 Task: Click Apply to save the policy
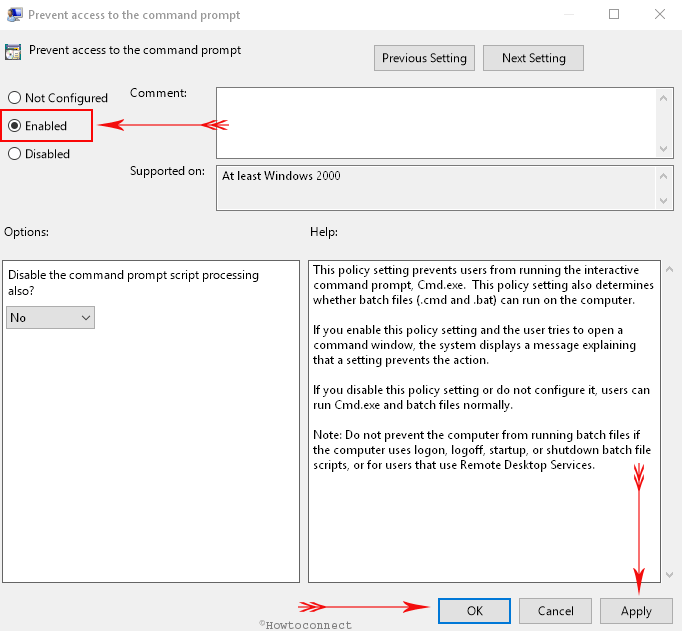pos(636,611)
